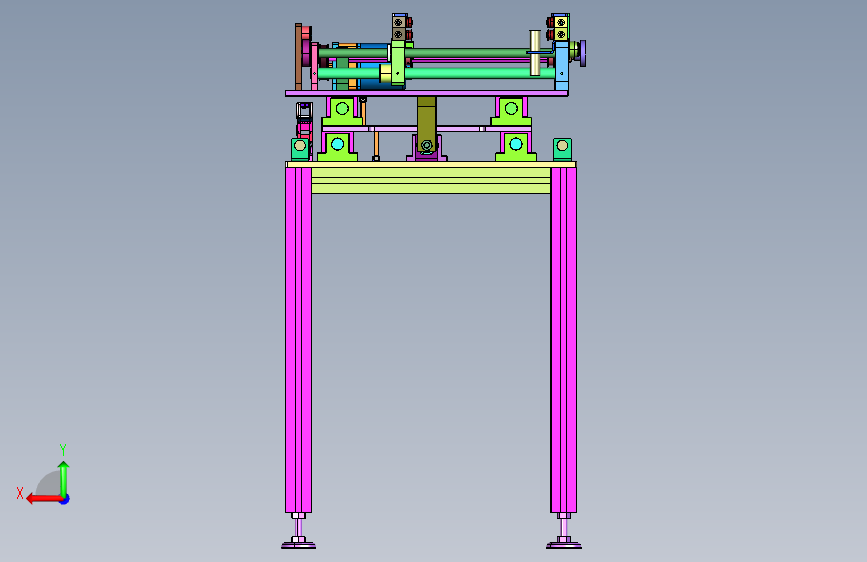The height and width of the screenshot is (562, 867).
Task: Select the right magenta frame leg
Action: click(x=563, y=340)
